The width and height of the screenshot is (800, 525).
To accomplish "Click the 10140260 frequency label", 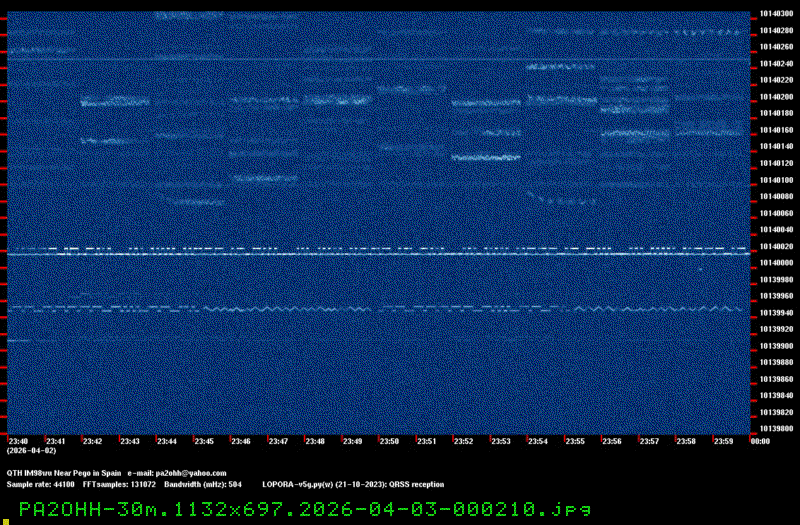I will pos(777,47).
